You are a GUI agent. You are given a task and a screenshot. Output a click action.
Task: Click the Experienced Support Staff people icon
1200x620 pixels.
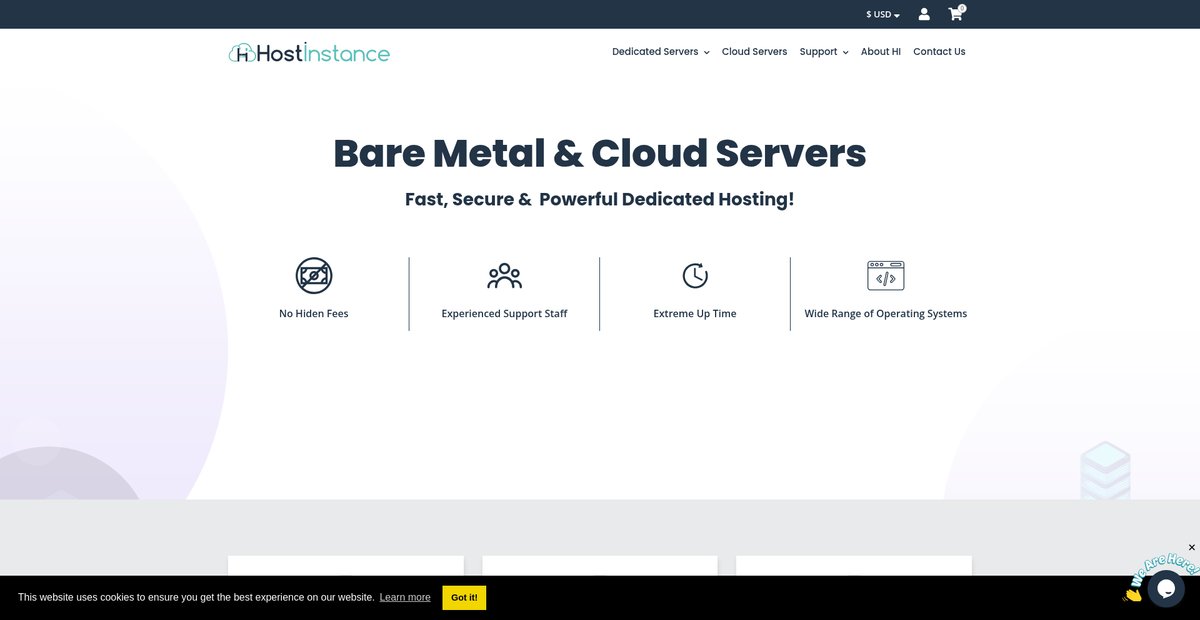point(504,275)
